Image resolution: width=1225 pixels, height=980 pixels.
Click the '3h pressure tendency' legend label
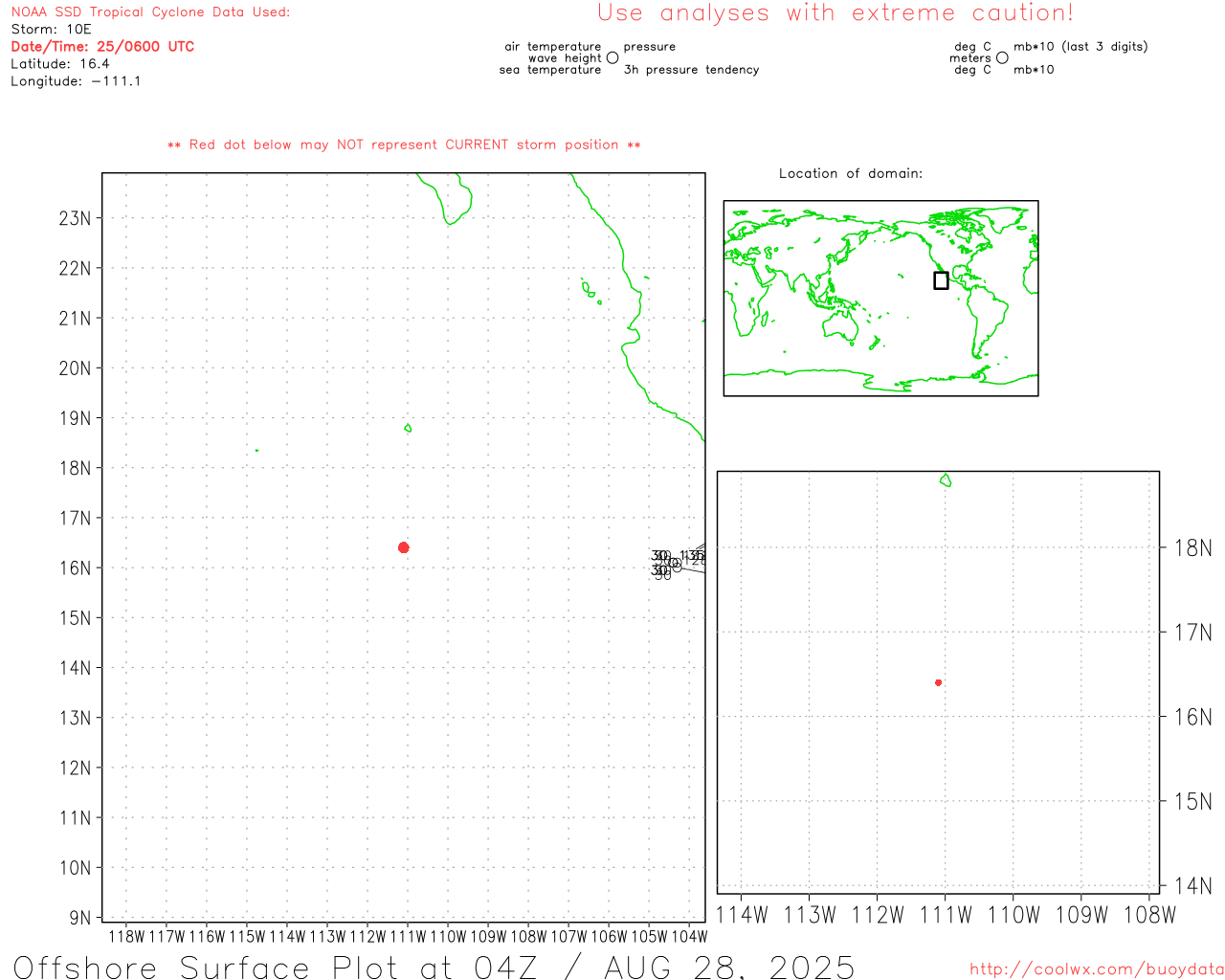[691, 70]
